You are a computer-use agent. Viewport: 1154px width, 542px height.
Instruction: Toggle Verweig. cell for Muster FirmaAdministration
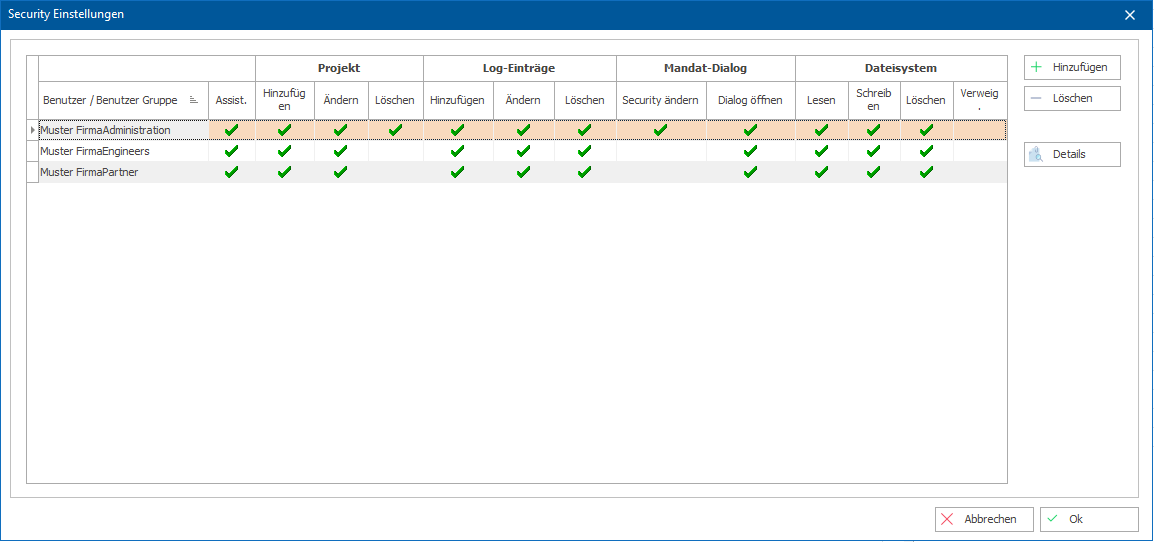tap(980, 130)
